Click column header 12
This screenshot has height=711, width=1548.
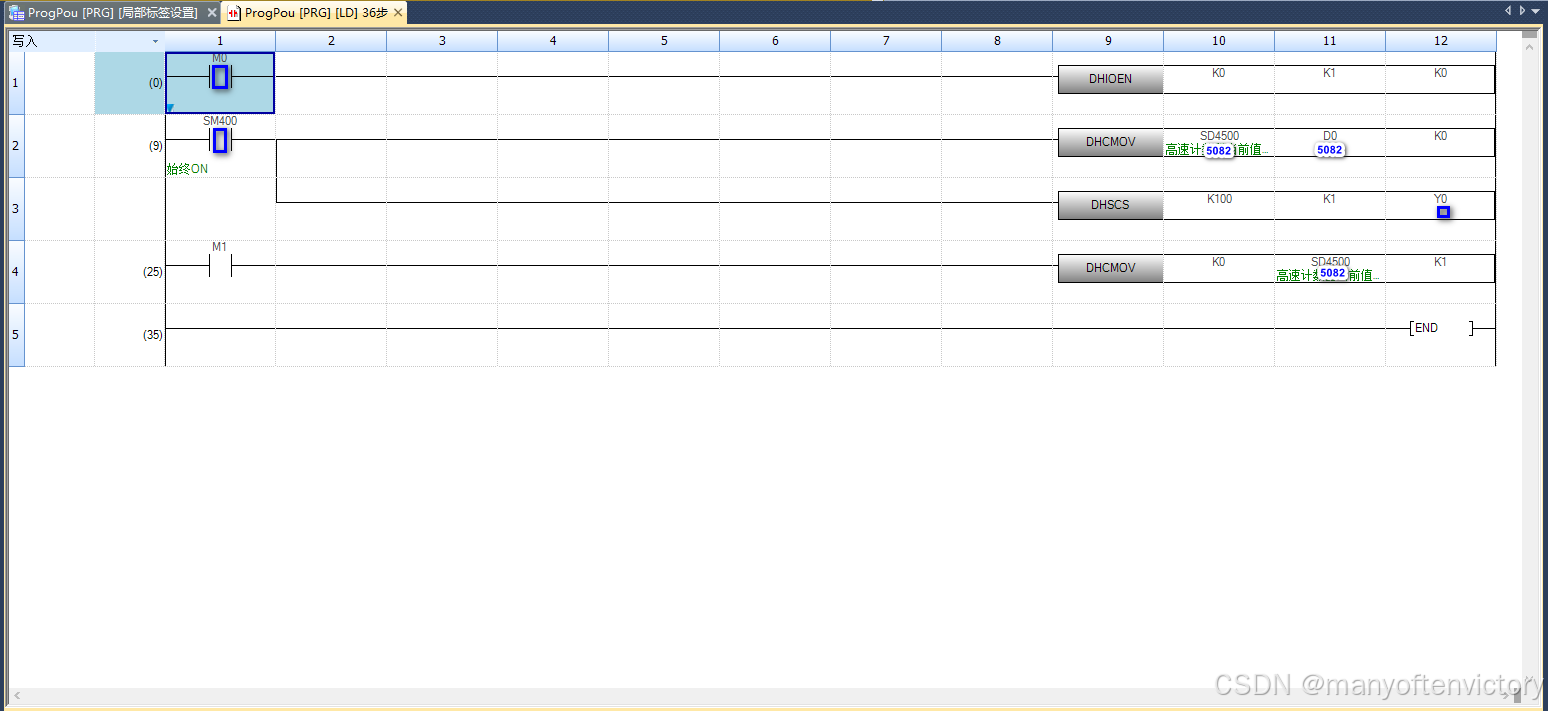point(1441,41)
